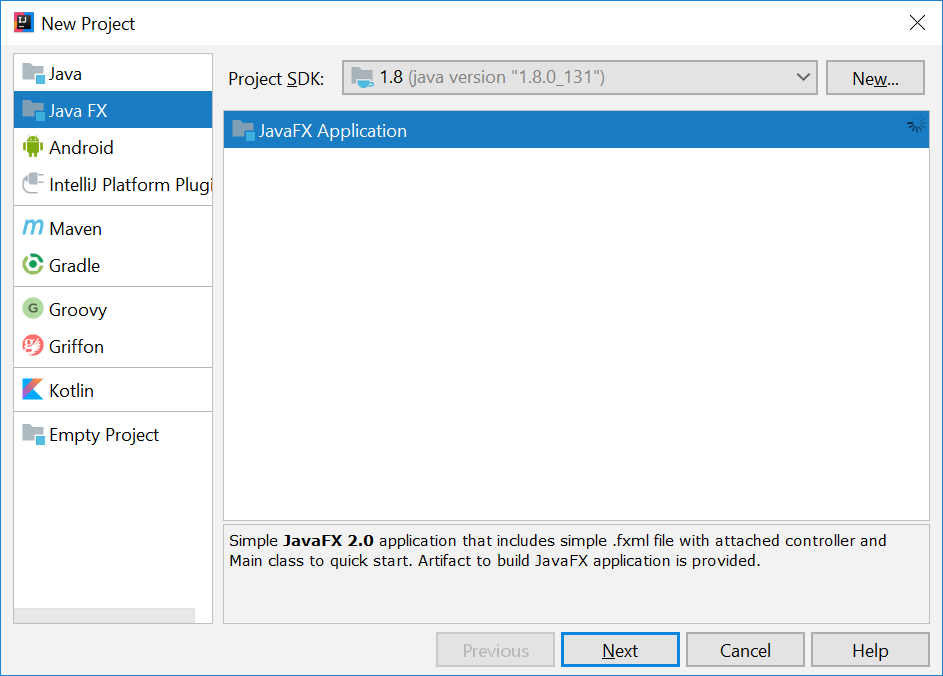Click the Griffon logo icon
Image resolution: width=943 pixels, height=676 pixels.
(33, 346)
